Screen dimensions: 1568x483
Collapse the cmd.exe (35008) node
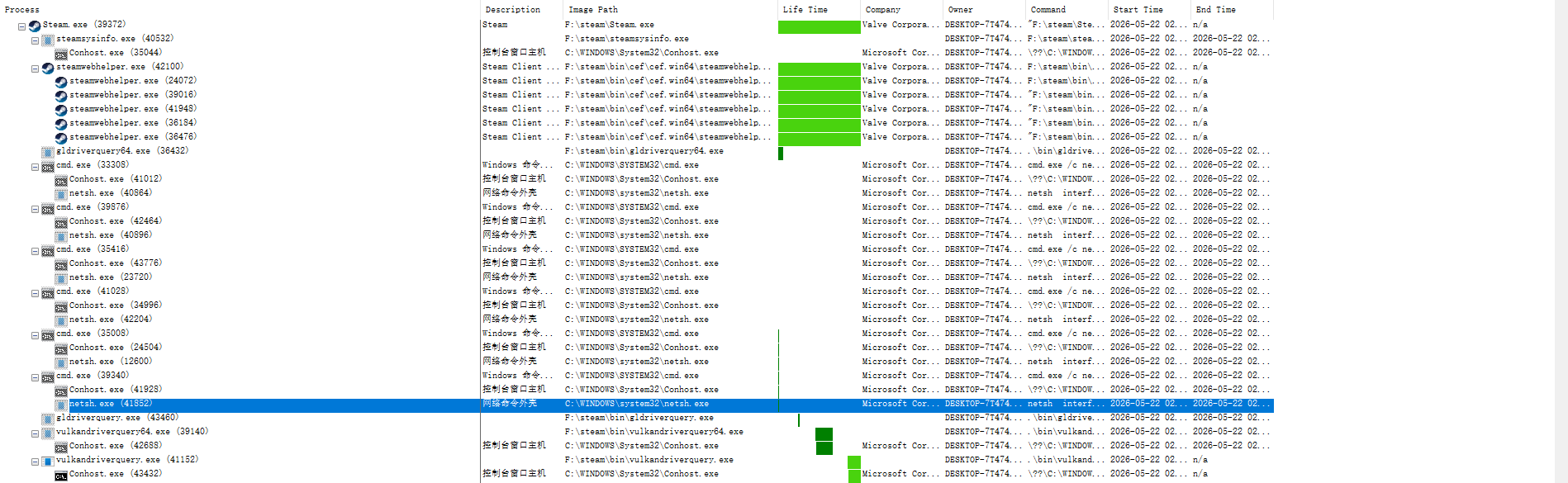coord(35,335)
